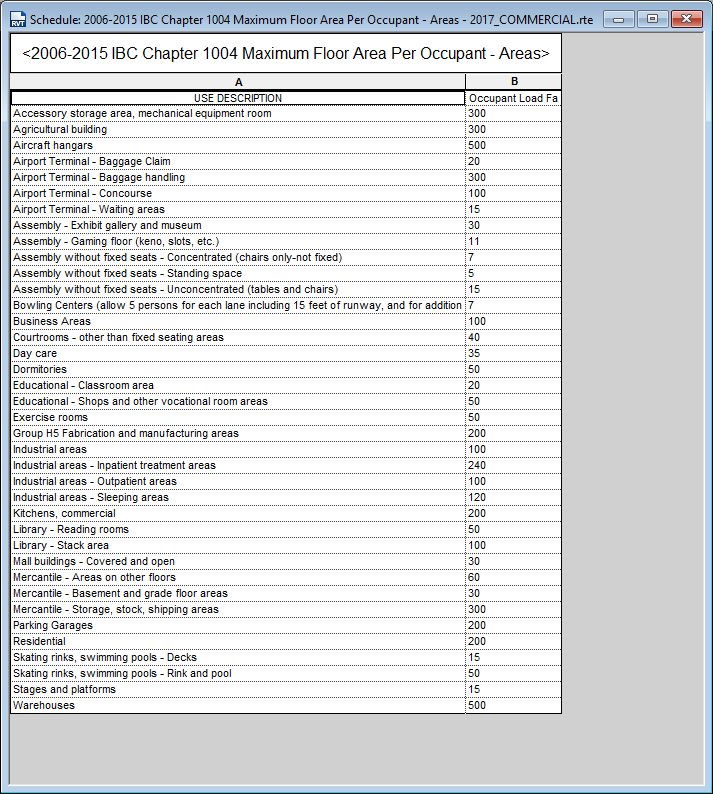Select Library - Reading rooms
Screen dimensions: 713x794
(238, 529)
